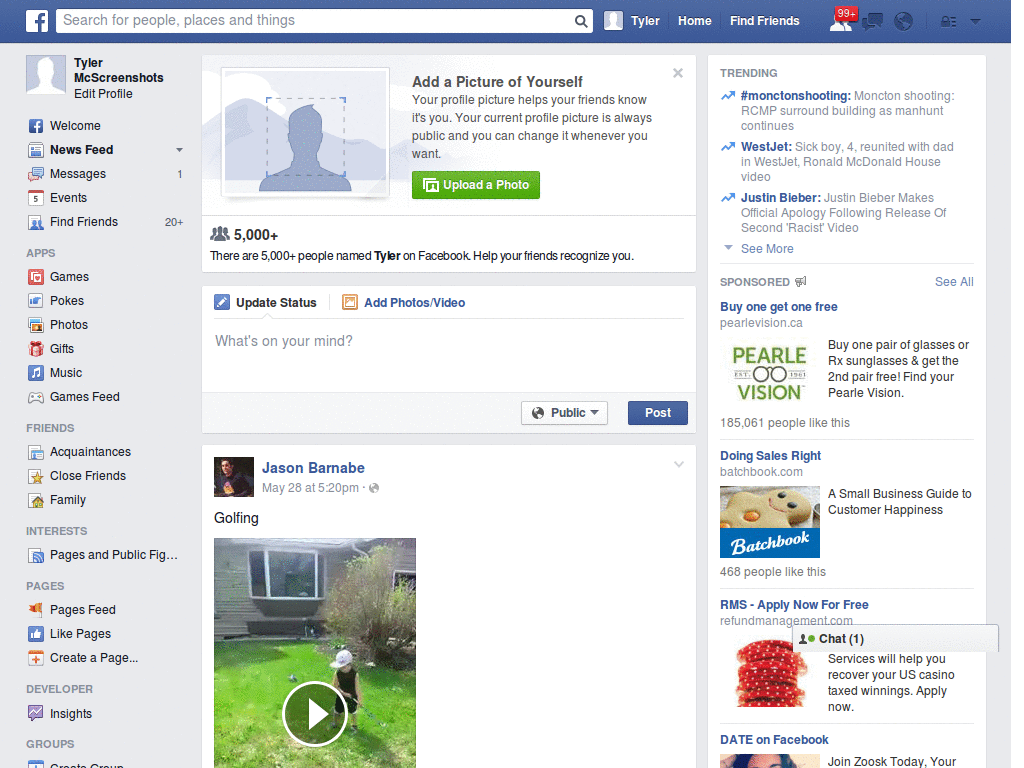
Task: Open friend requests icon with 99+ badge
Action: click(x=842, y=20)
